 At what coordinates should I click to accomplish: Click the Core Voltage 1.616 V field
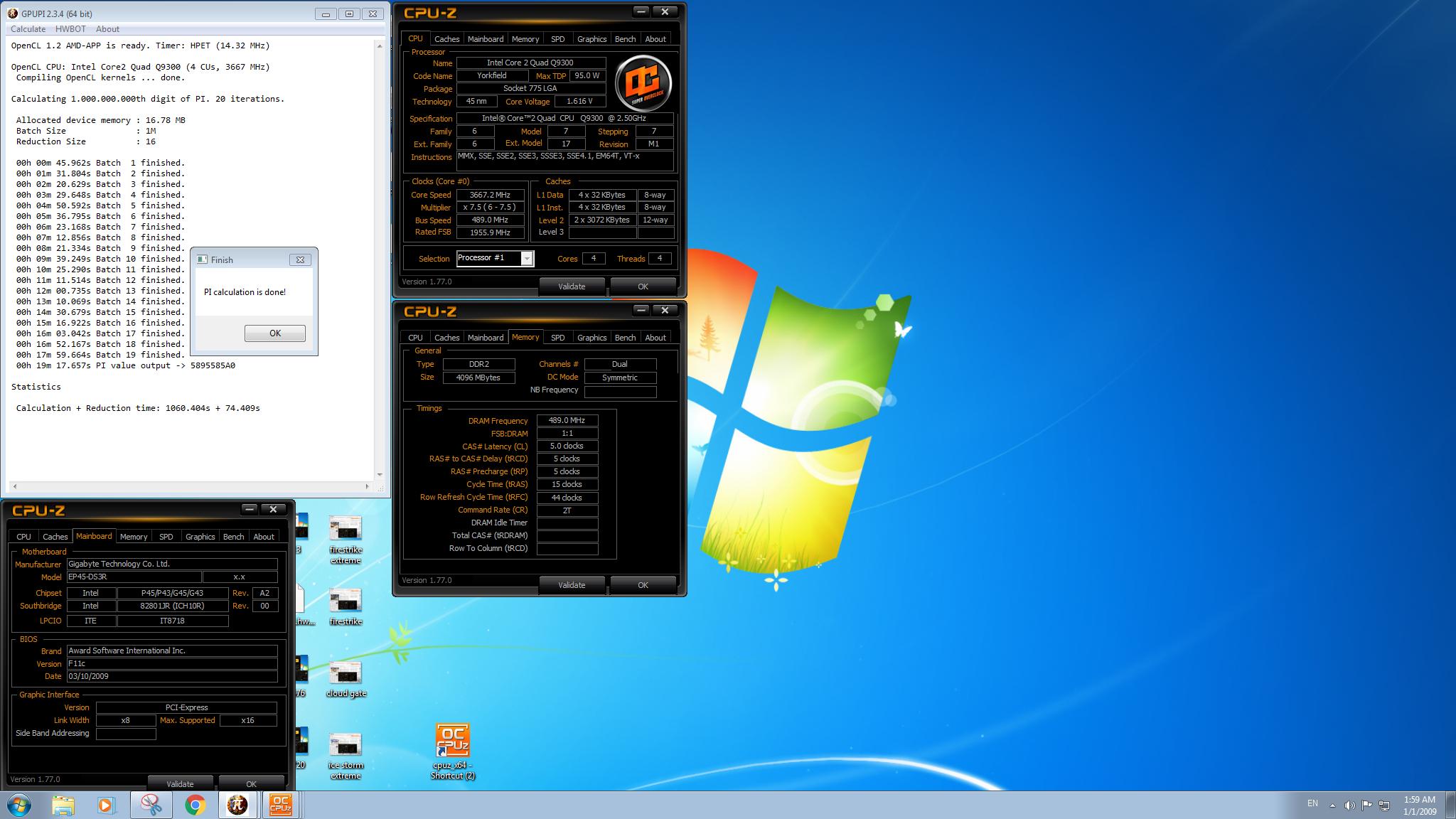580,102
